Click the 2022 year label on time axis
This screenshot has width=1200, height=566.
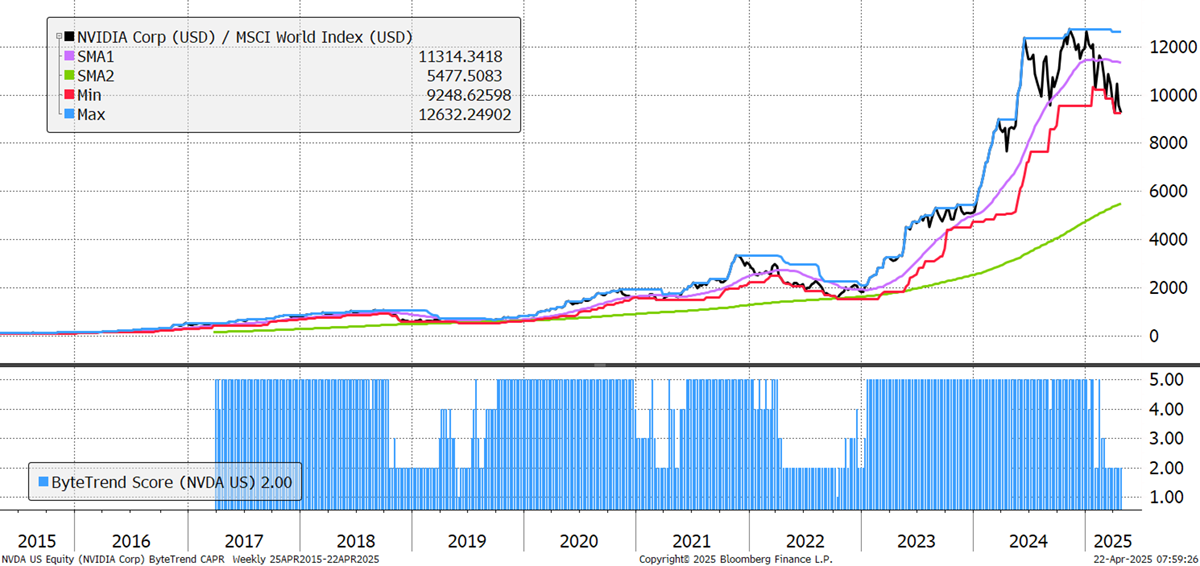805,540
